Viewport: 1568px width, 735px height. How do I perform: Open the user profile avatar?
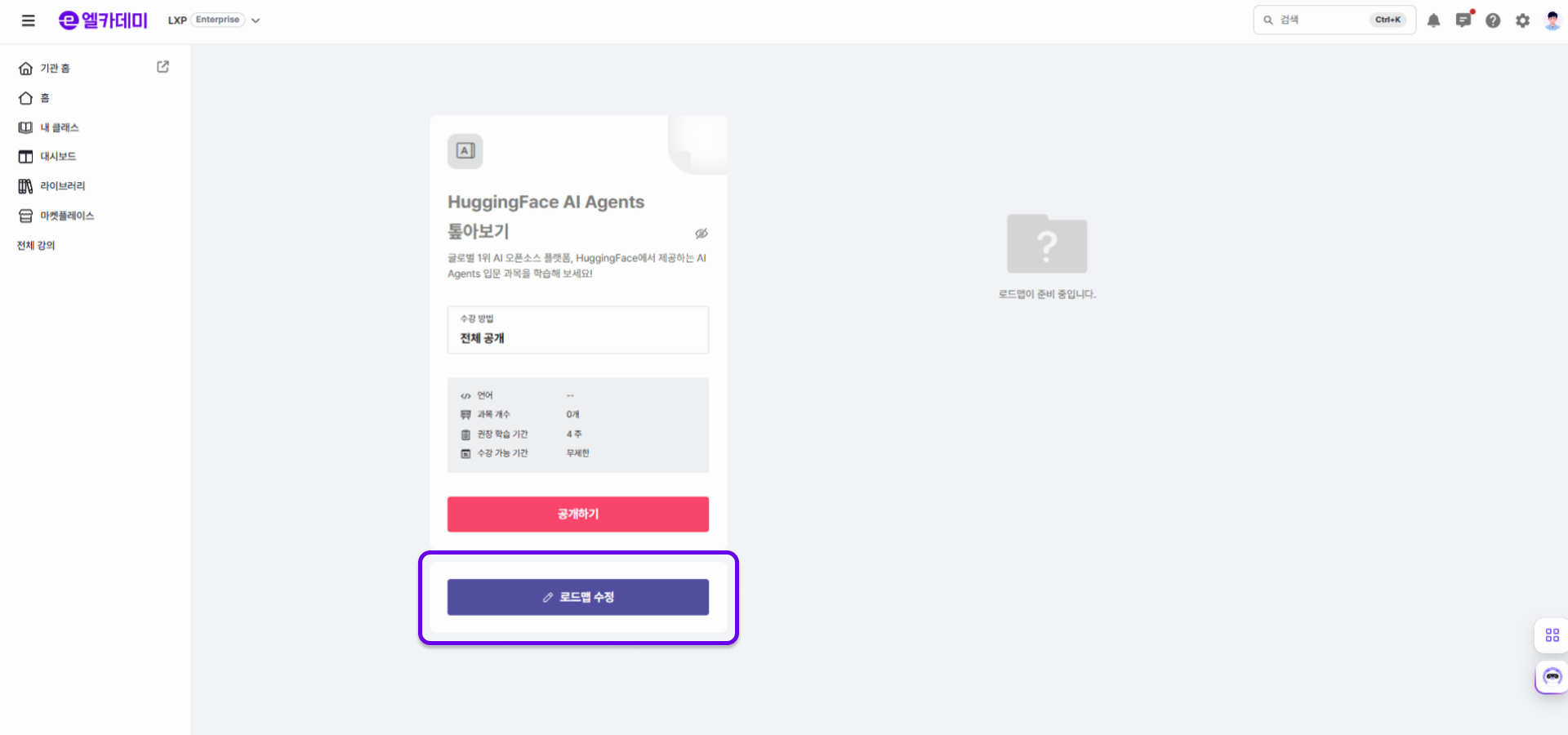(x=1552, y=20)
